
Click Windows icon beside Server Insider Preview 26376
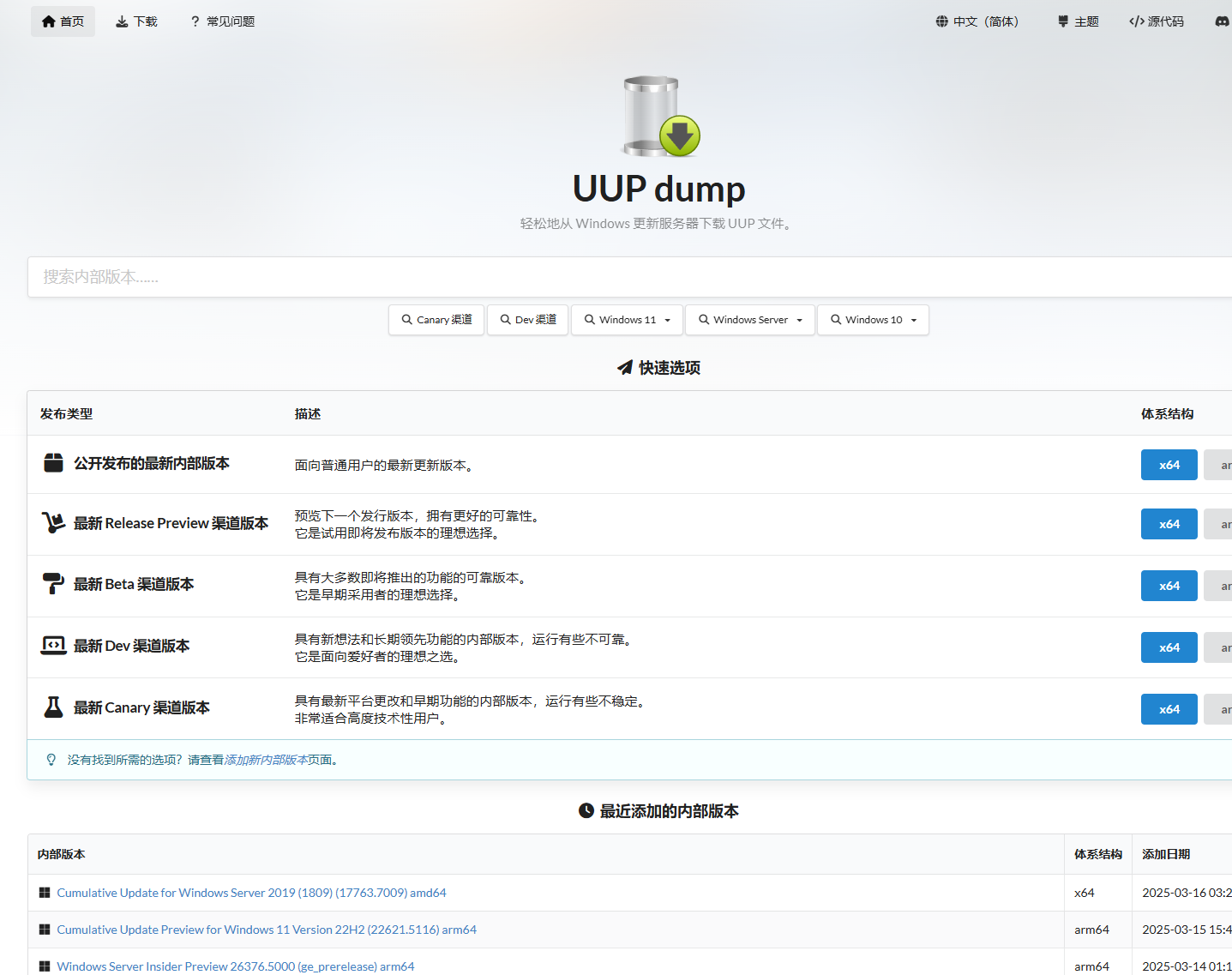coord(45,966)
